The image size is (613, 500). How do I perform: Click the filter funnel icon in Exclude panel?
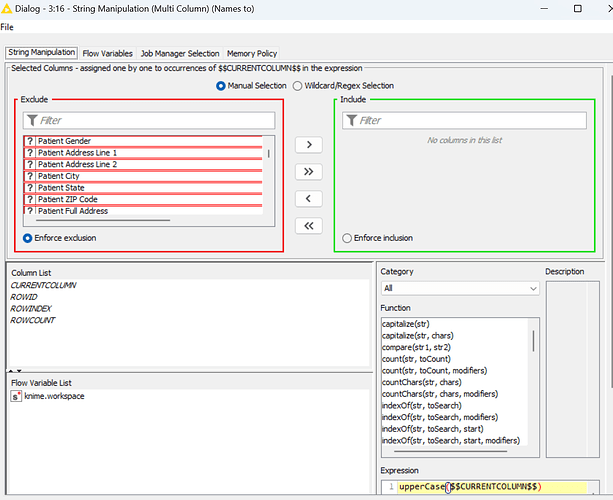coord(33,121)
